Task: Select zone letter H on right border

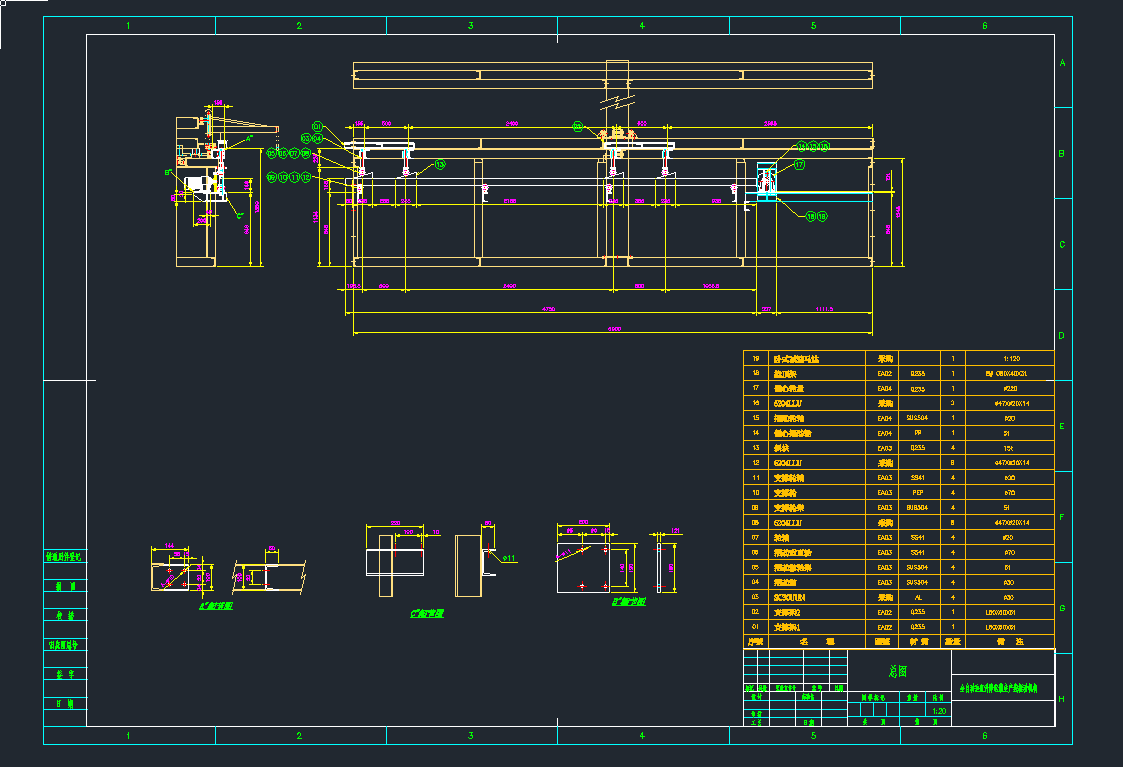Action: click(1063, 699)
